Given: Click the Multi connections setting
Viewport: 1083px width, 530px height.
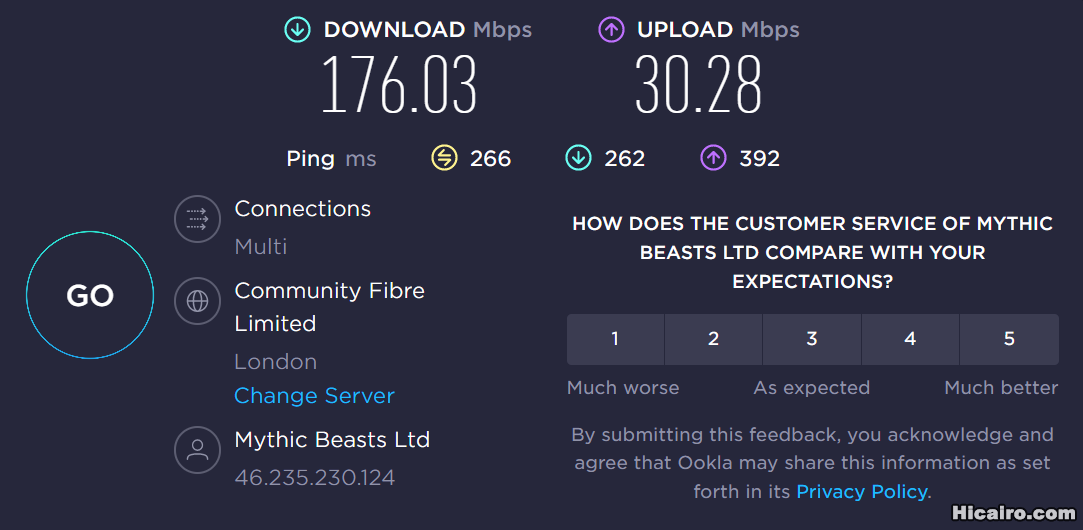Looking at the screenshot, I should point(261,246).
